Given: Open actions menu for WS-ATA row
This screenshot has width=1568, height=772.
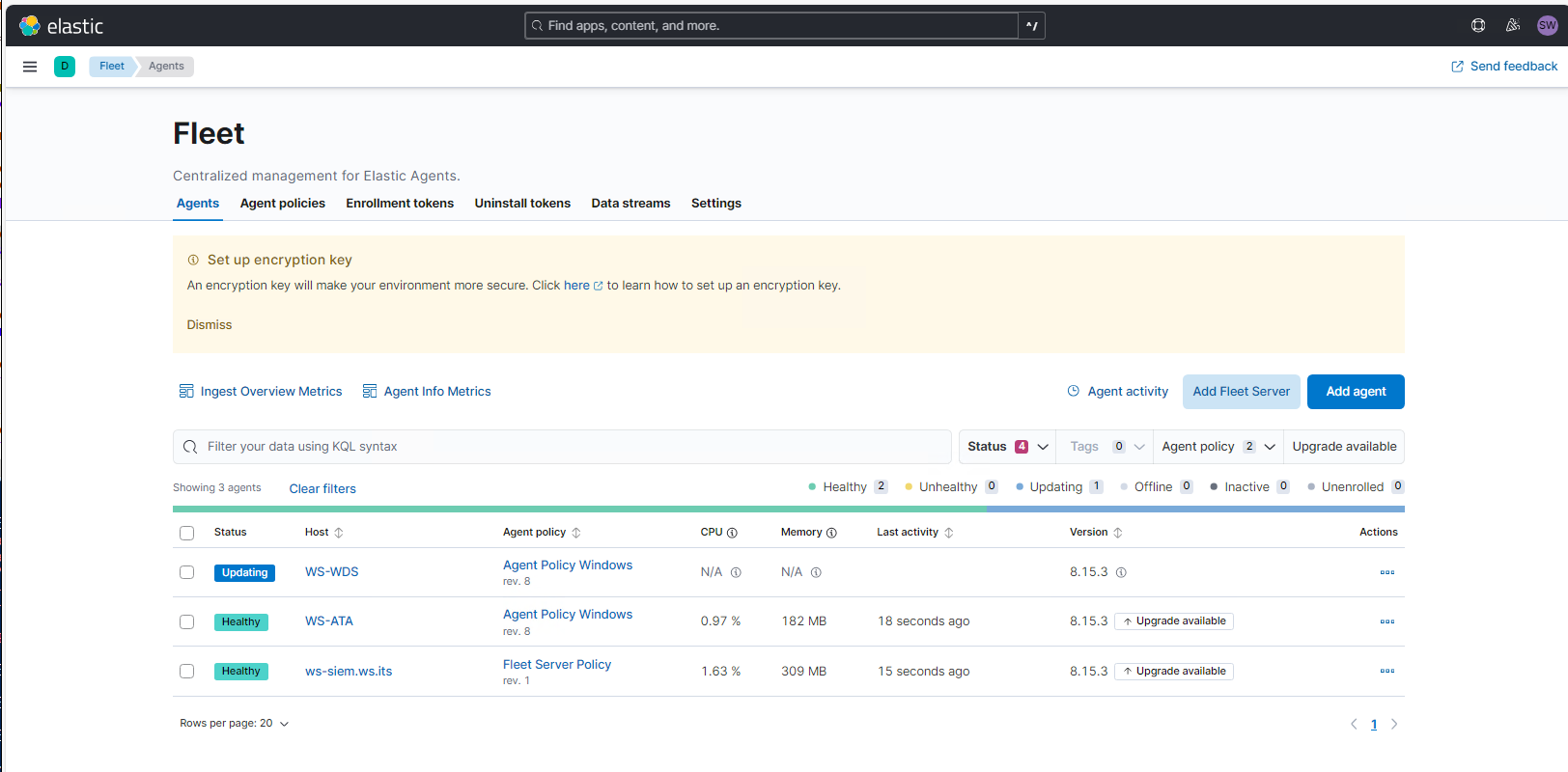Looking at the screenshot, I should point(1387,621).
